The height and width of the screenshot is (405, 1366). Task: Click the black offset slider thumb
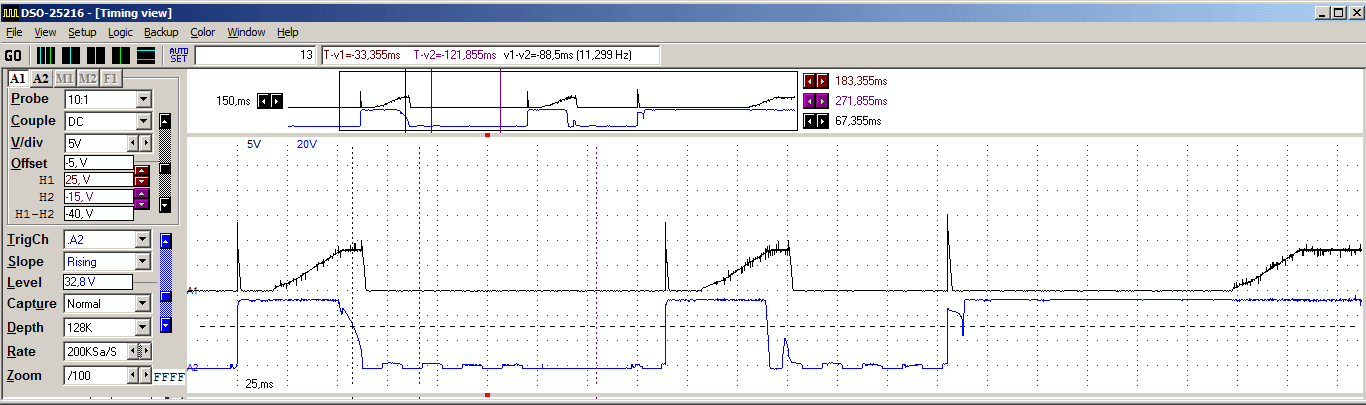tap(166, 170)
